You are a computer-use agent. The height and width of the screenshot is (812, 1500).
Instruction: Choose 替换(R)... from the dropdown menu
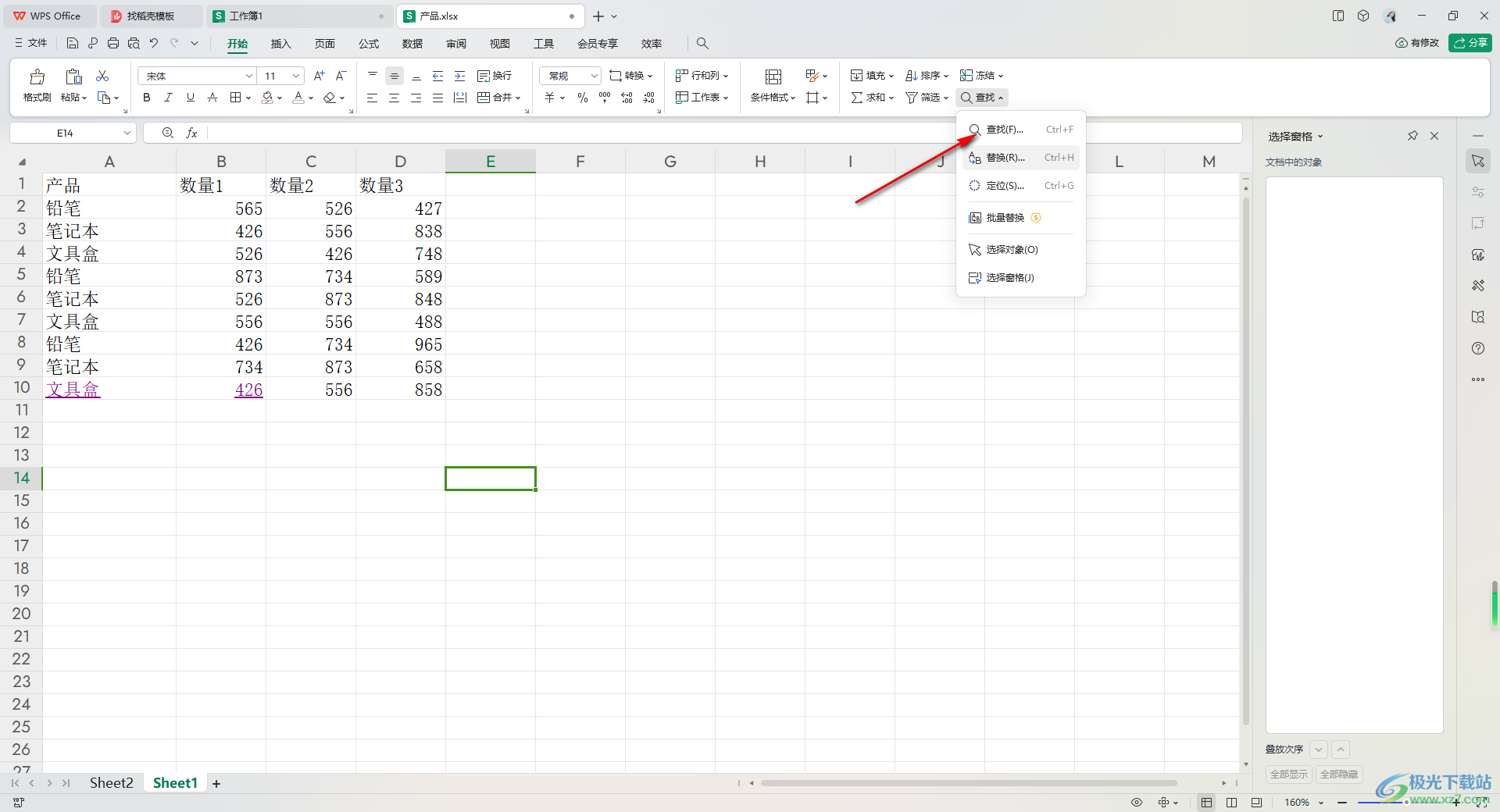pos(1020,158)
